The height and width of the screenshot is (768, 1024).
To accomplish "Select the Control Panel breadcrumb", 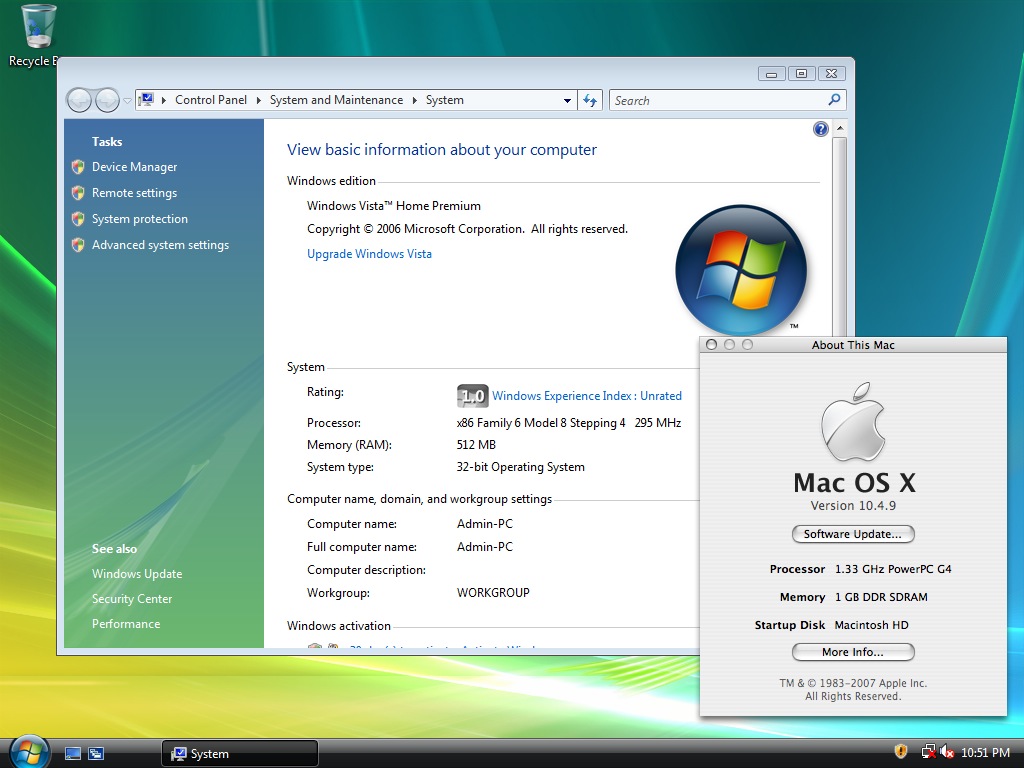I will 211,100.
